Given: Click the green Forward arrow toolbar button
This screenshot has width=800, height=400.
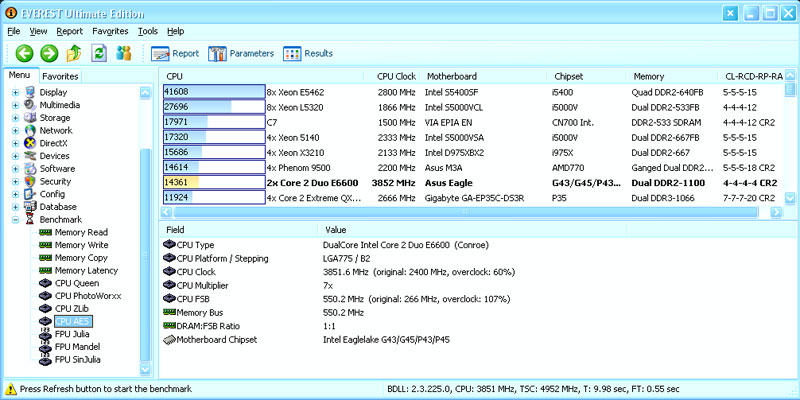Looking at the screenshot, I should [49, 53].
